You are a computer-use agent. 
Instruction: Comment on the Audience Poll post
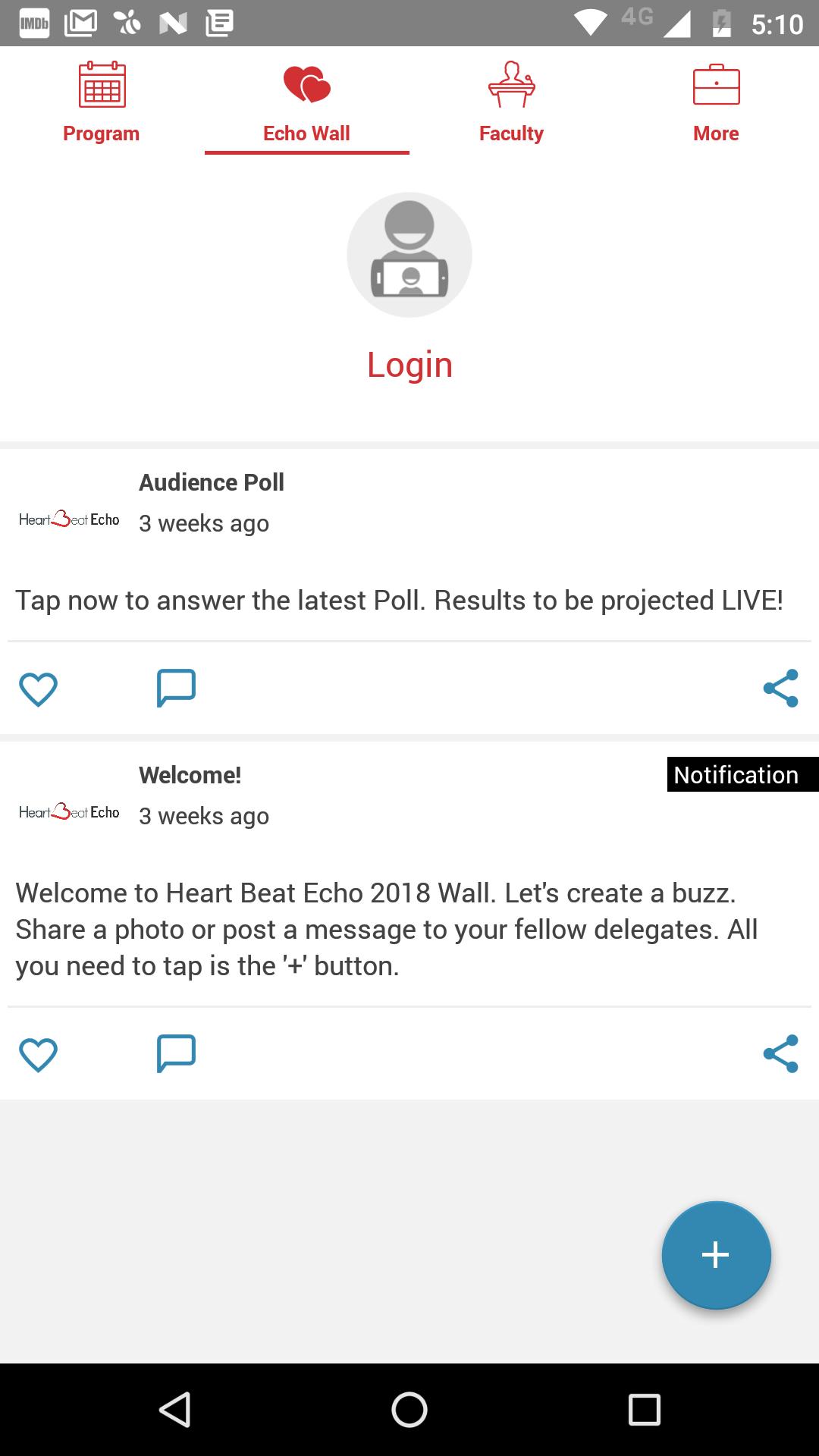tap(176, 688)
